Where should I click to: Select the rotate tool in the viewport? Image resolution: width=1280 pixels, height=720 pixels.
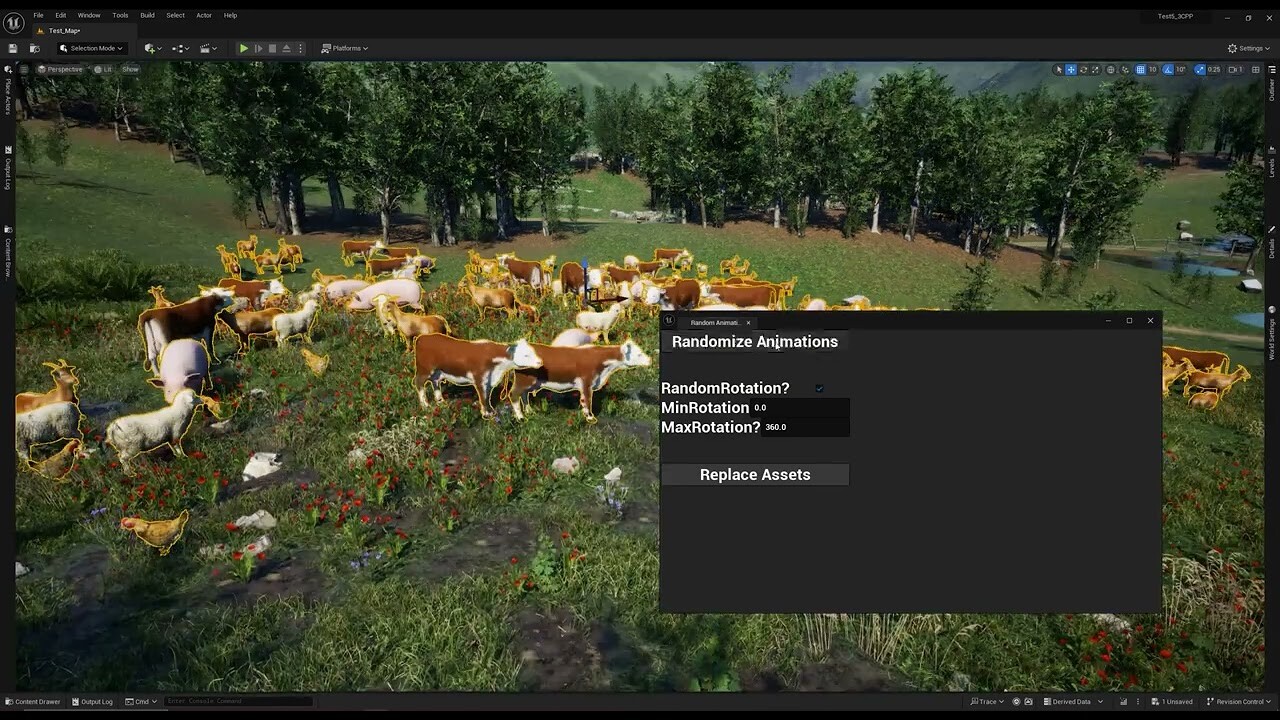point(1084,69)
